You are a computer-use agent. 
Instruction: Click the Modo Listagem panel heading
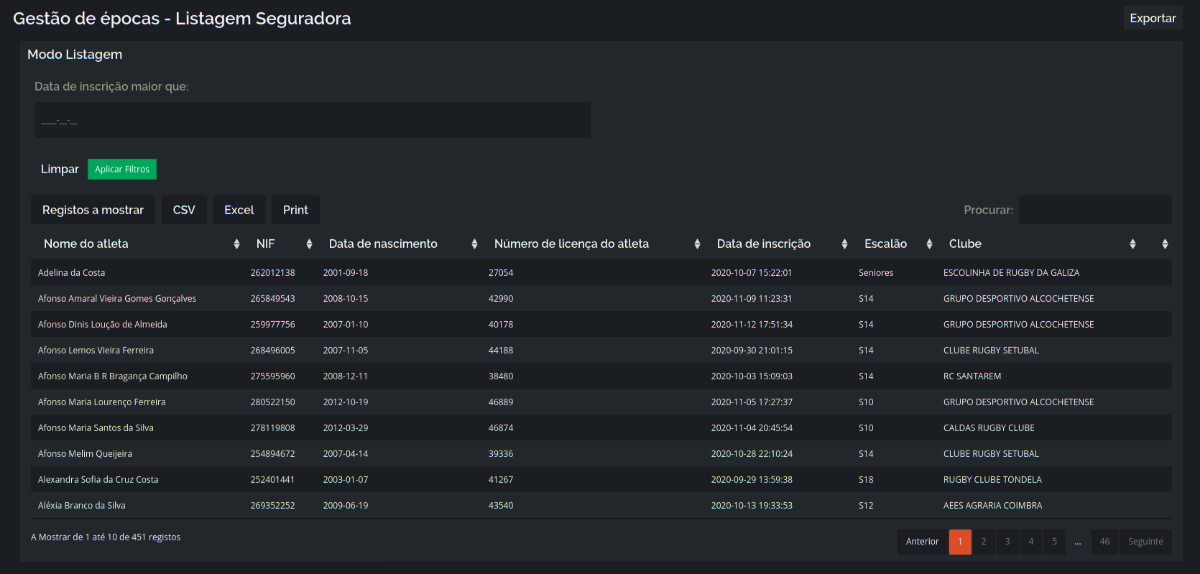[x=75, y=54]
